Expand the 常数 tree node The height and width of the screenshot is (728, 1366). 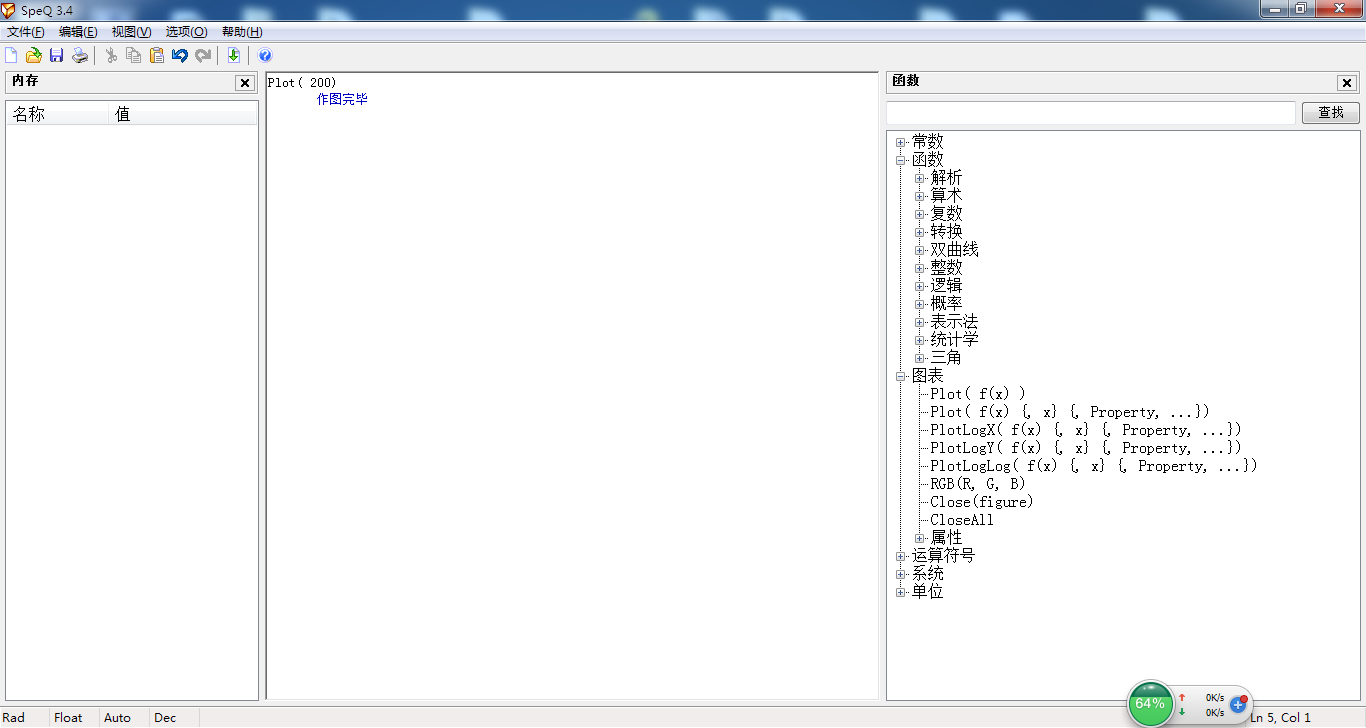[902, 142]
